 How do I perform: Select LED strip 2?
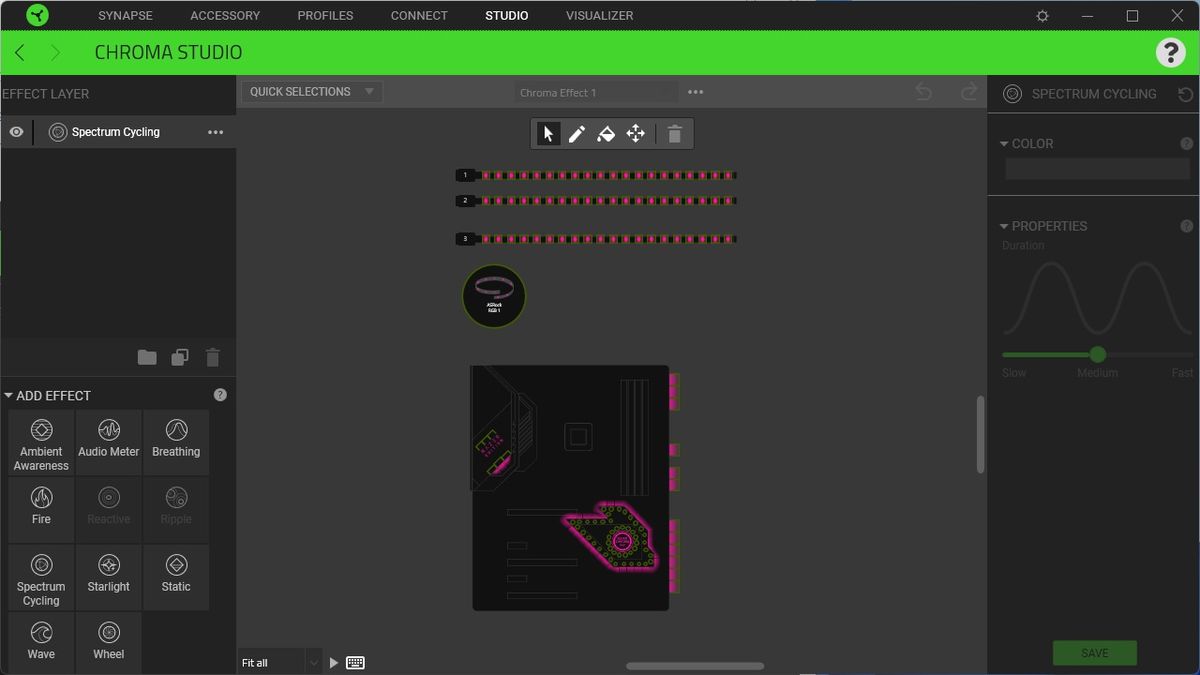(x=596, y=201)
